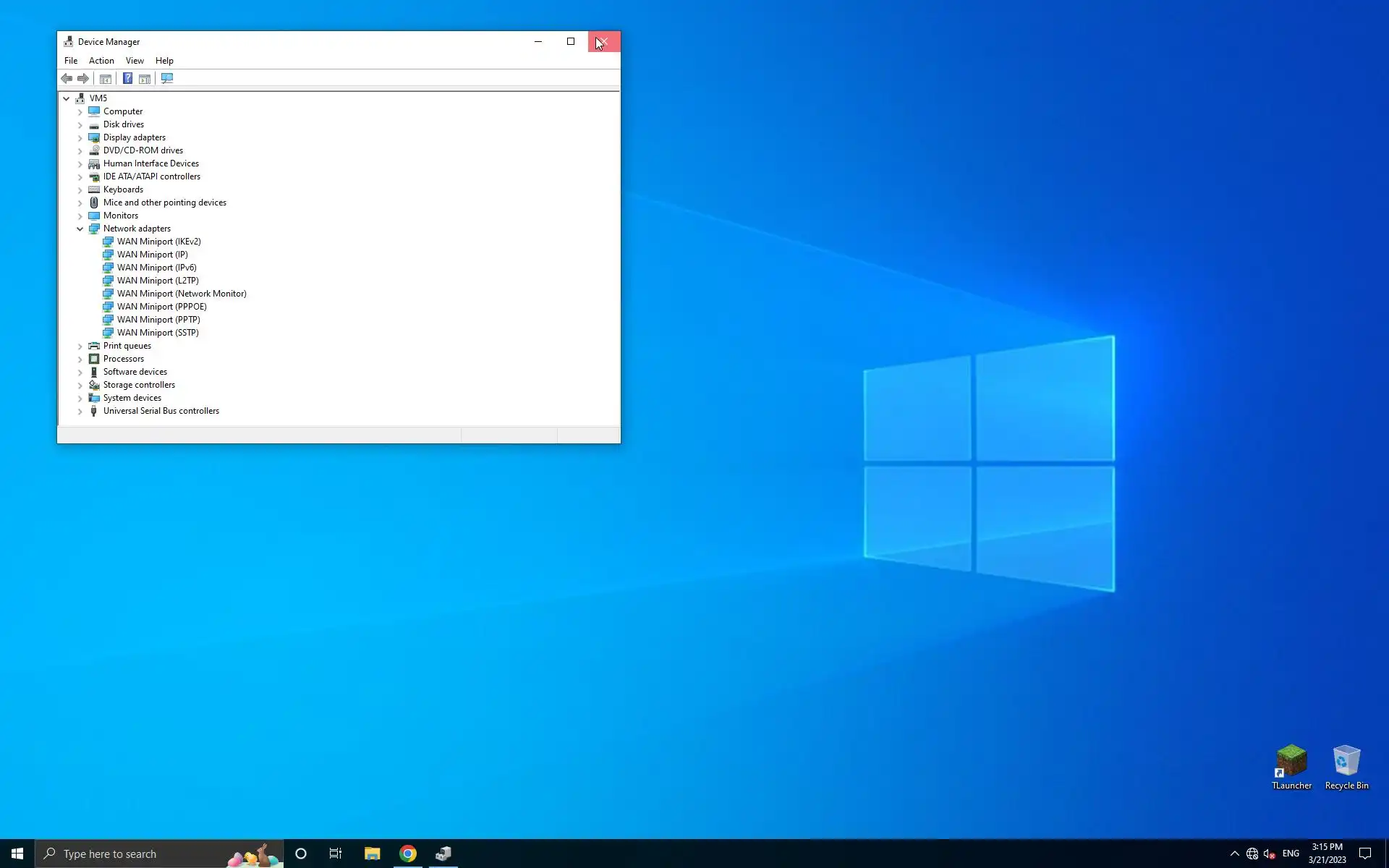This screenshot has width=1389, height=868.
Task: Click Scan for hardware changes toolbar icon
Action: pos(167,78)
